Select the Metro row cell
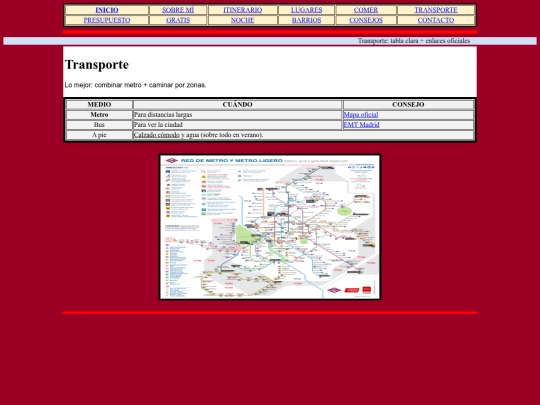Viewport: 540px width, 405px height. [99, 115]
